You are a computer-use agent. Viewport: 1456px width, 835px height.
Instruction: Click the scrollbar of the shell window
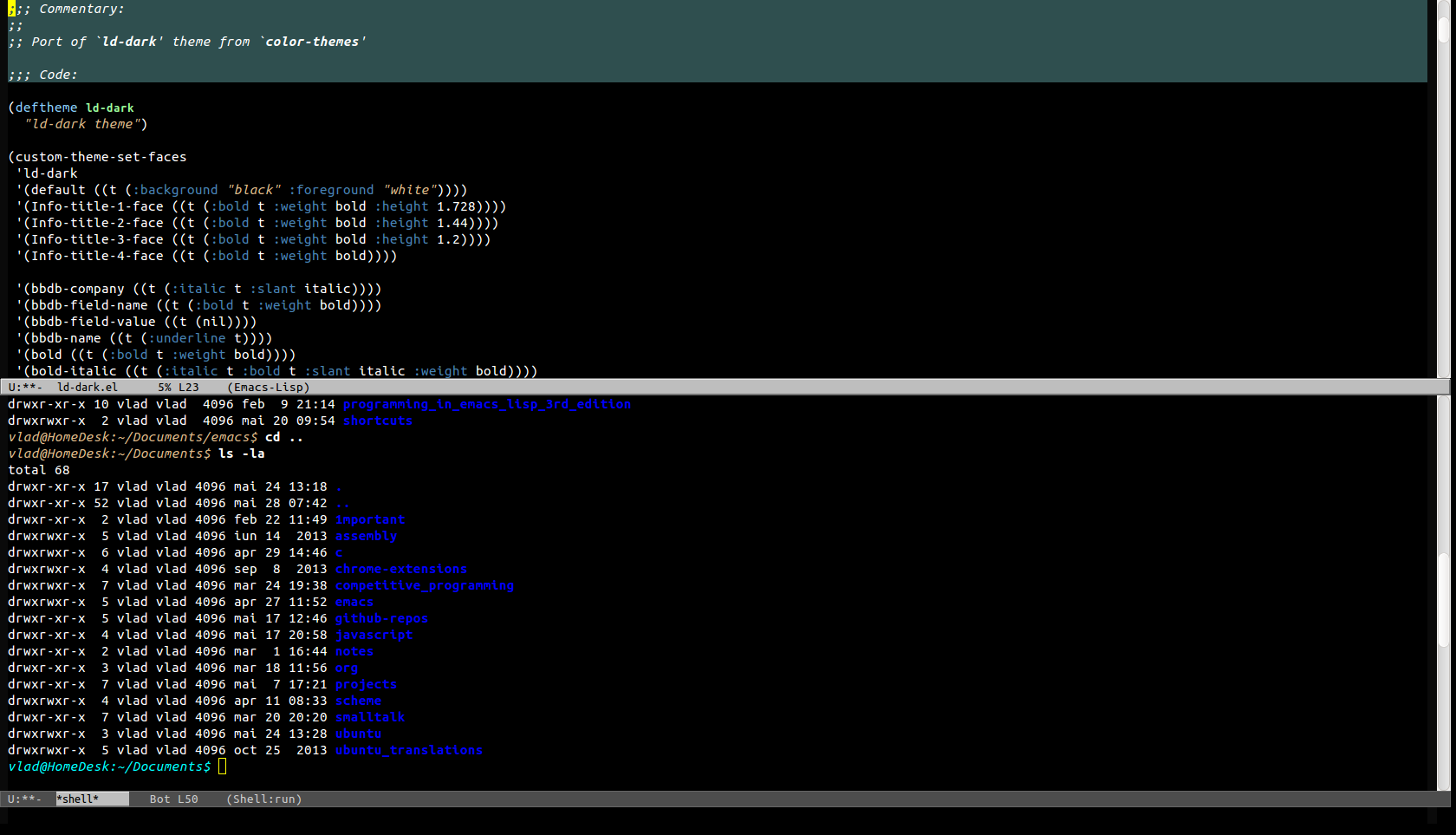pyautogui.click(x=1443, y=593)
